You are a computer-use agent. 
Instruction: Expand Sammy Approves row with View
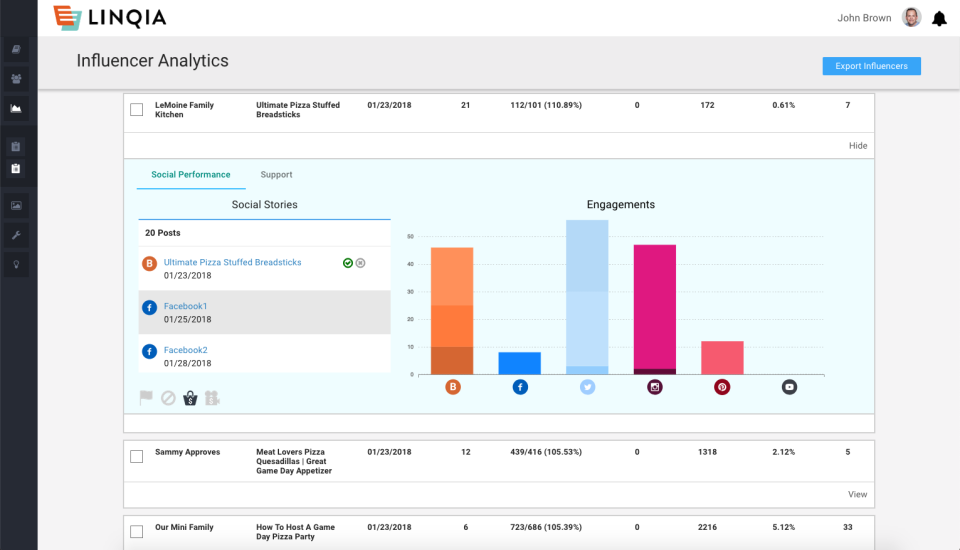click(857, 494)
